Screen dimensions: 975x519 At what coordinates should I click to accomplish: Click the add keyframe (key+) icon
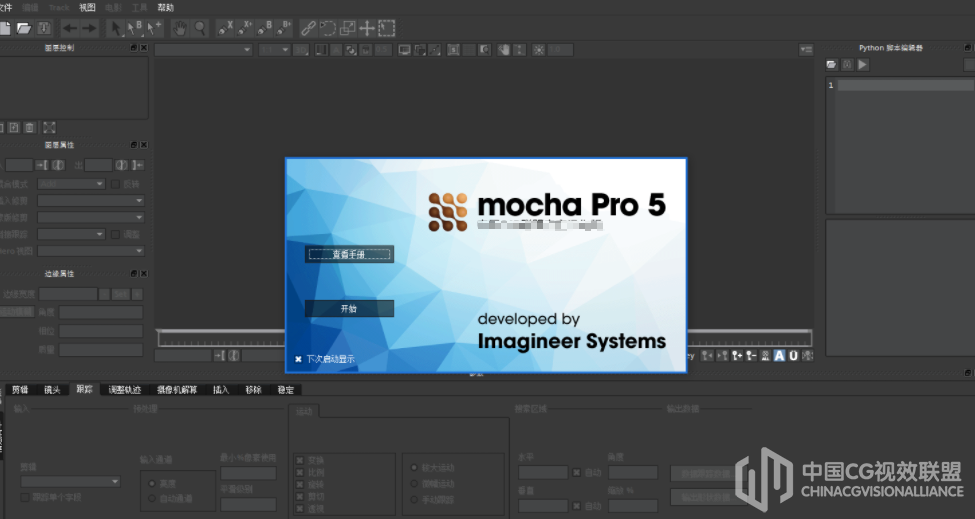[737, 356]
